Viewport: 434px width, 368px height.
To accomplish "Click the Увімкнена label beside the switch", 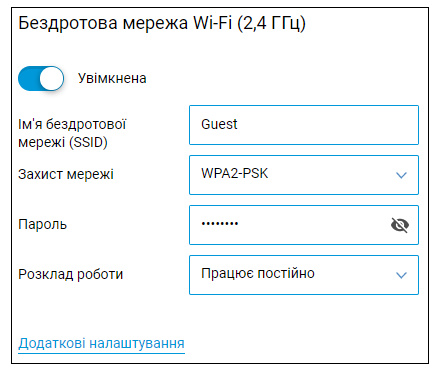I will point(112,79).
